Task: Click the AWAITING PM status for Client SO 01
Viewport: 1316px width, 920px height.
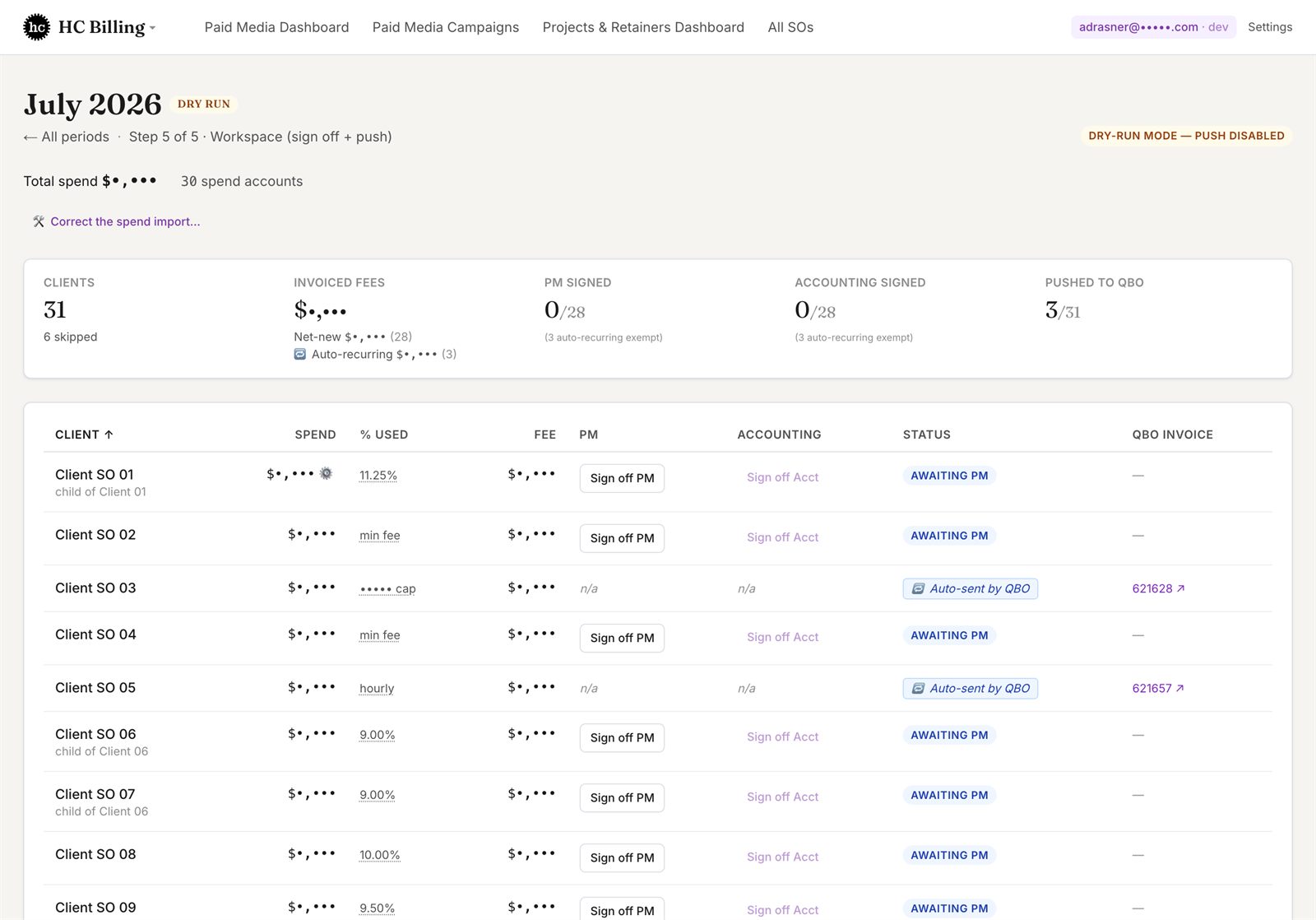Action: 949,476
